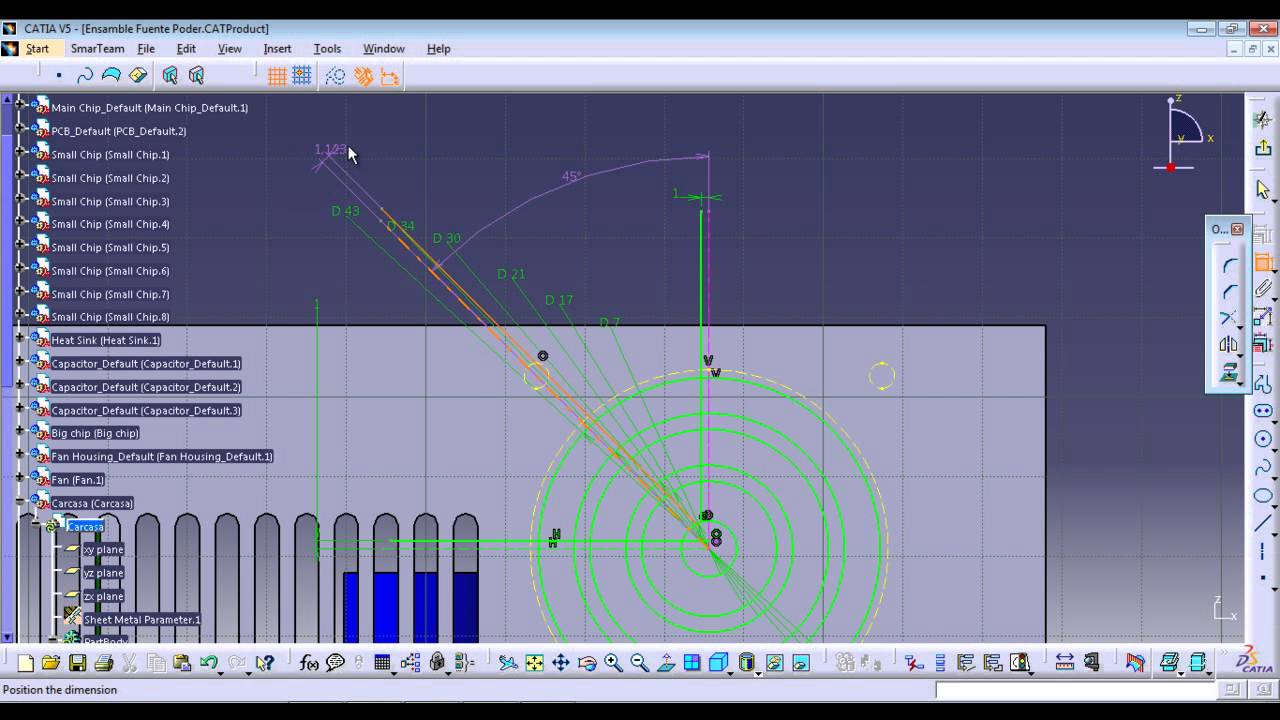Screen dimensions: 1280x720
Task: Click the Mirror tool in floating Operation toolbar
Action: click(1229, 345)
